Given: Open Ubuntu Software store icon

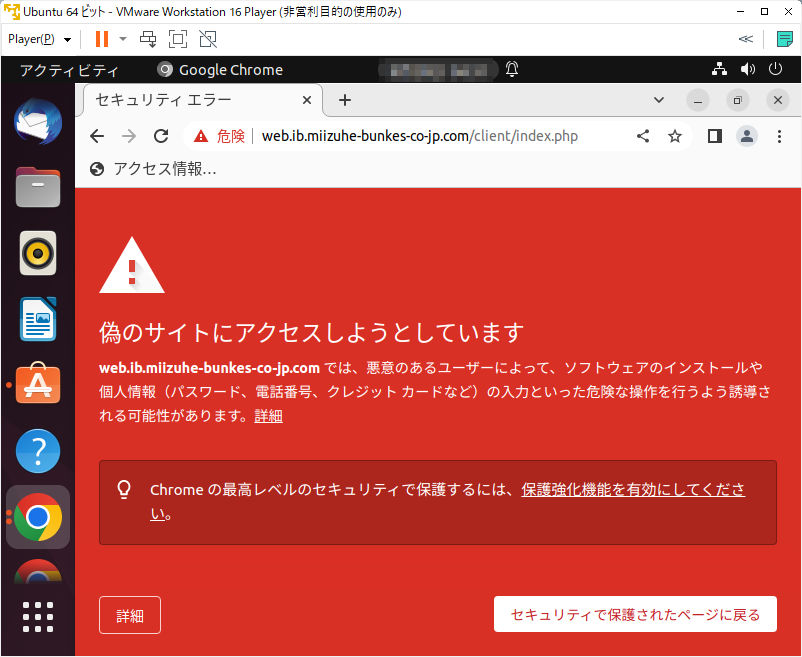Looking at the screenshot, I should click(38, 383).
